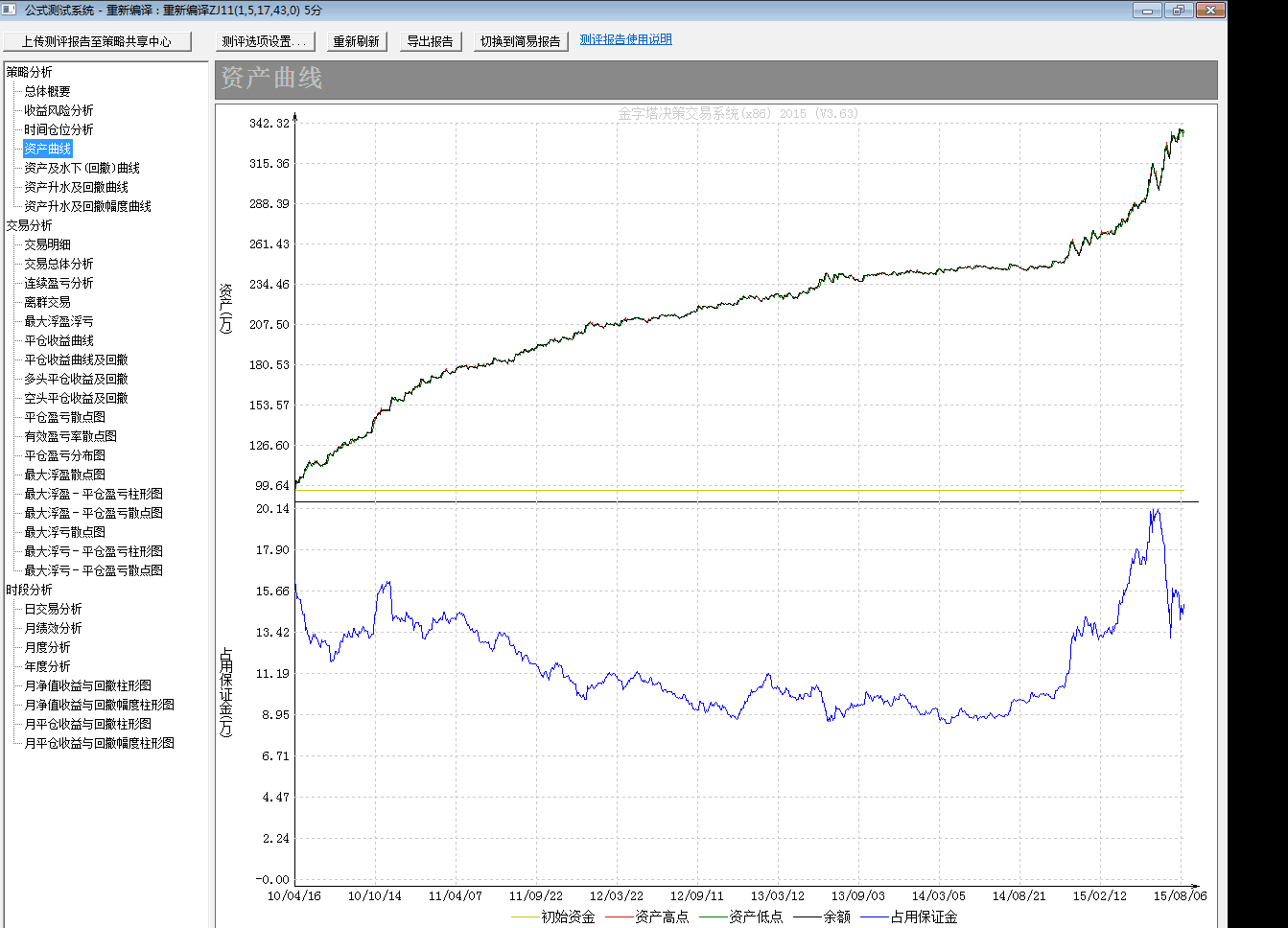
Task: Collapse the 时段分析 tree node
Action: coord(29,590)
